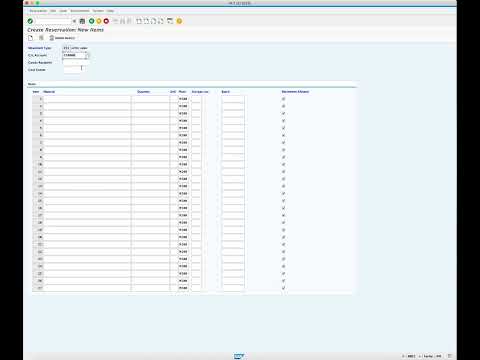Open the command field history dropdown
The height and width of the screenshot is (360, 480).
coord(74,21)
